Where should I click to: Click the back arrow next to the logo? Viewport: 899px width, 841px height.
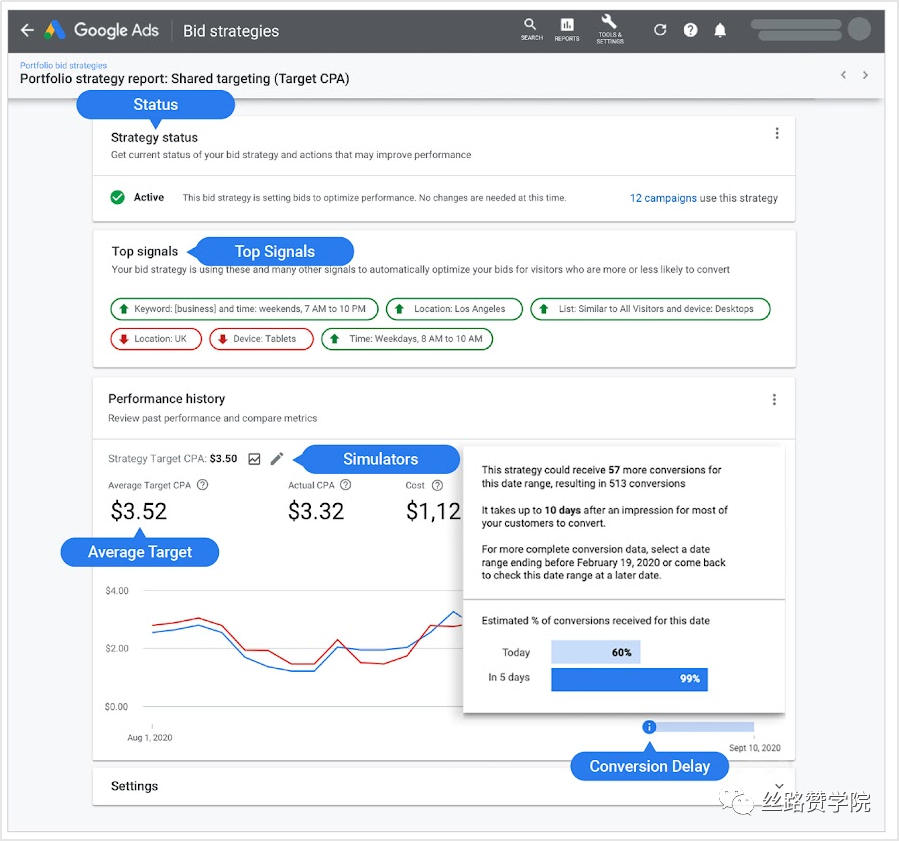tap(26, 30)
